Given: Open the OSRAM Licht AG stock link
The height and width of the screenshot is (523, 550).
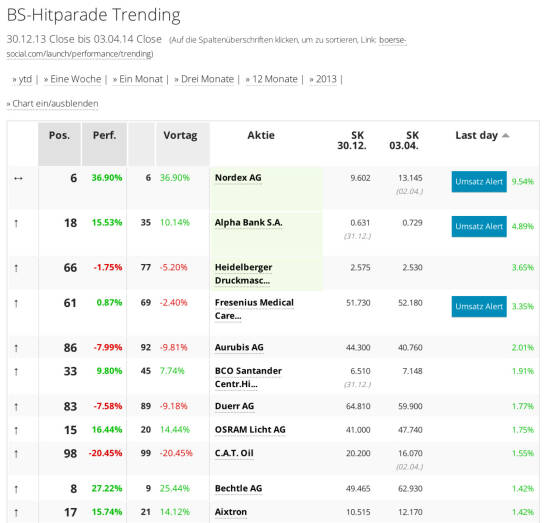Looking at the screenshot, I should pyautogui.click(x=250, y=430).
